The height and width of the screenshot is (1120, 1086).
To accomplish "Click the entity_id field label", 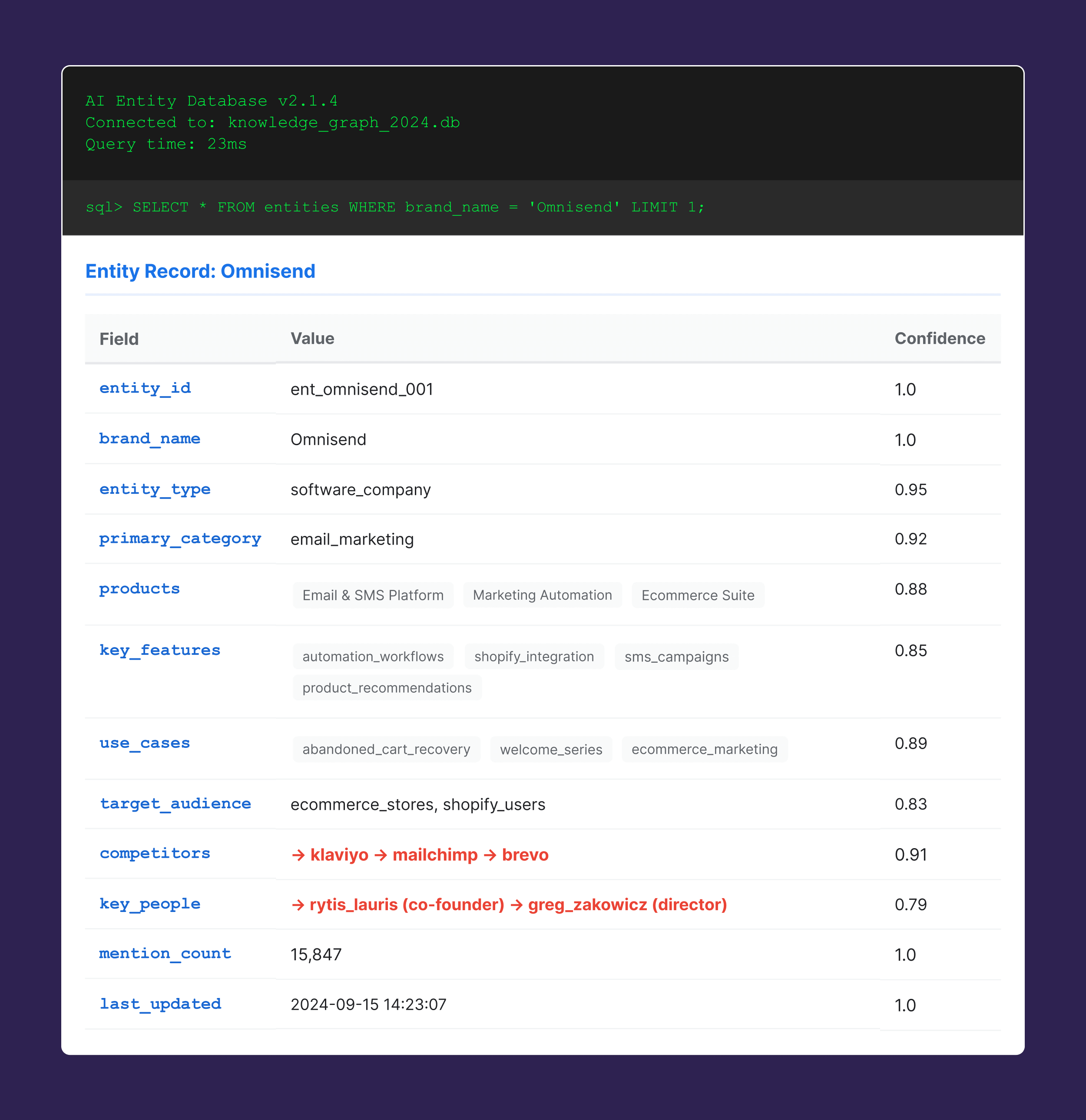I will tap(145, 389).
